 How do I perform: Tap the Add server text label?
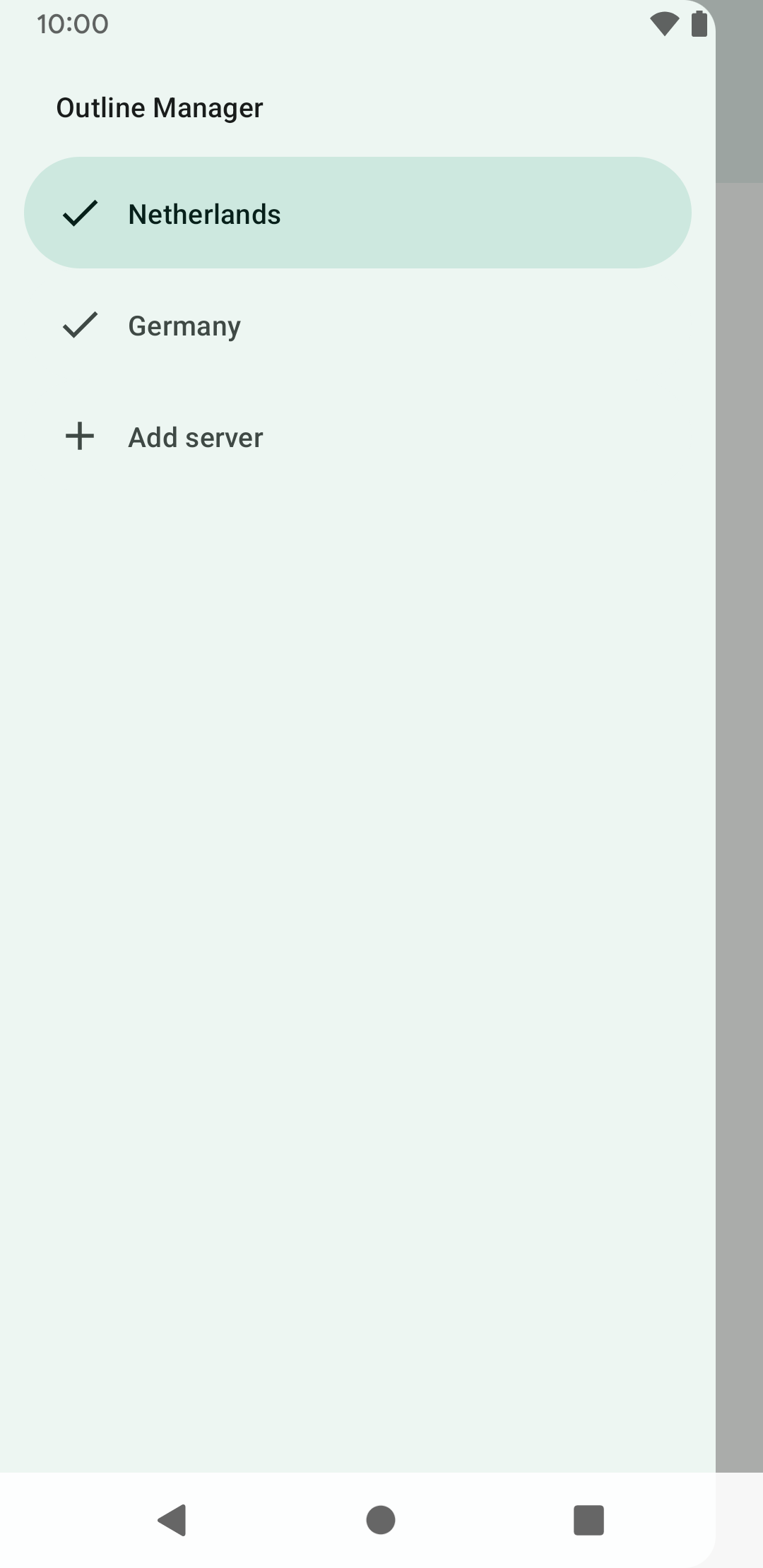click(196, 437)
